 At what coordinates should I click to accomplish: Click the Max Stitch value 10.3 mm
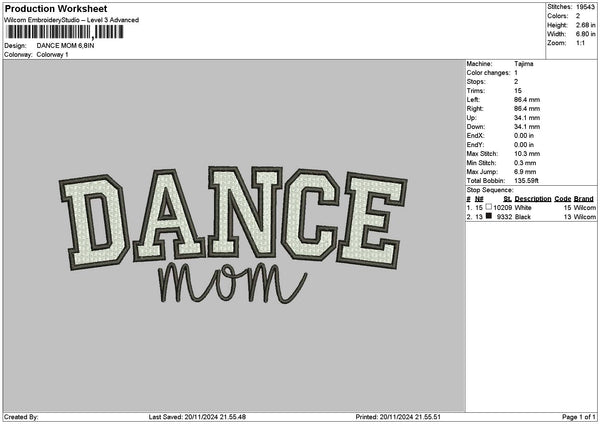coord(527,154)
